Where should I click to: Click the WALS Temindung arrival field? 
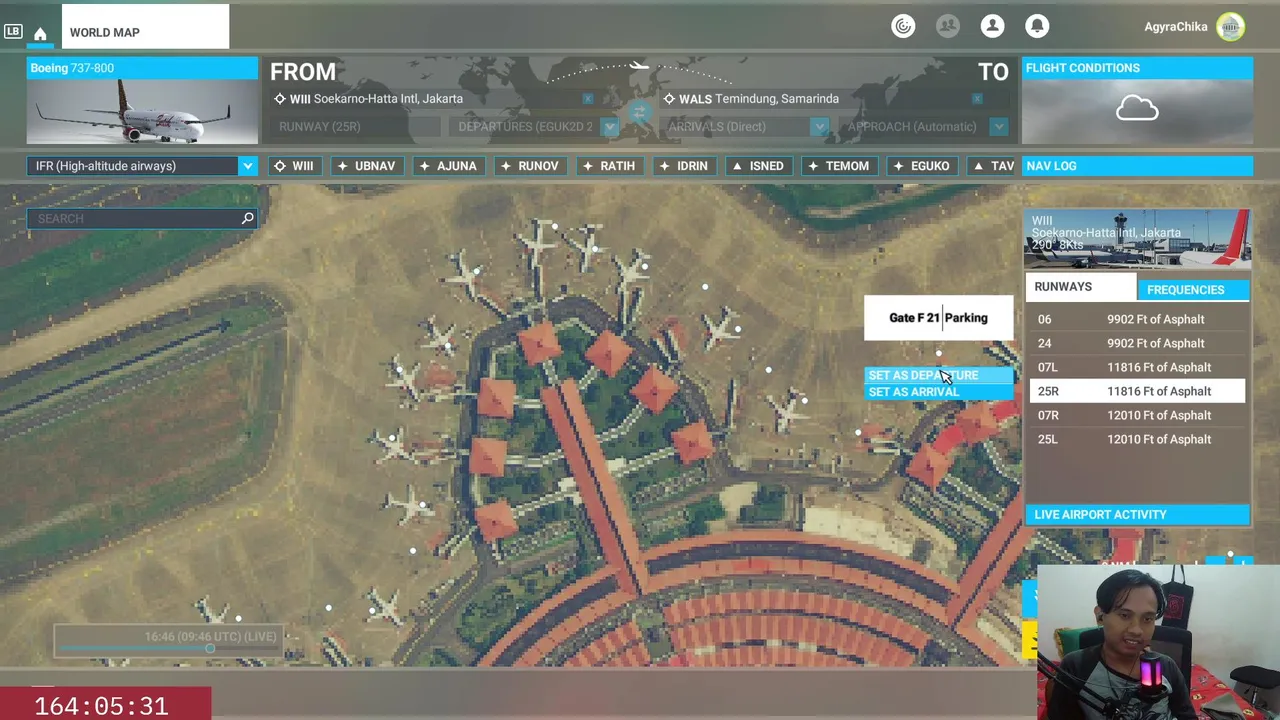pyautogui.click(x=825, y=98)
